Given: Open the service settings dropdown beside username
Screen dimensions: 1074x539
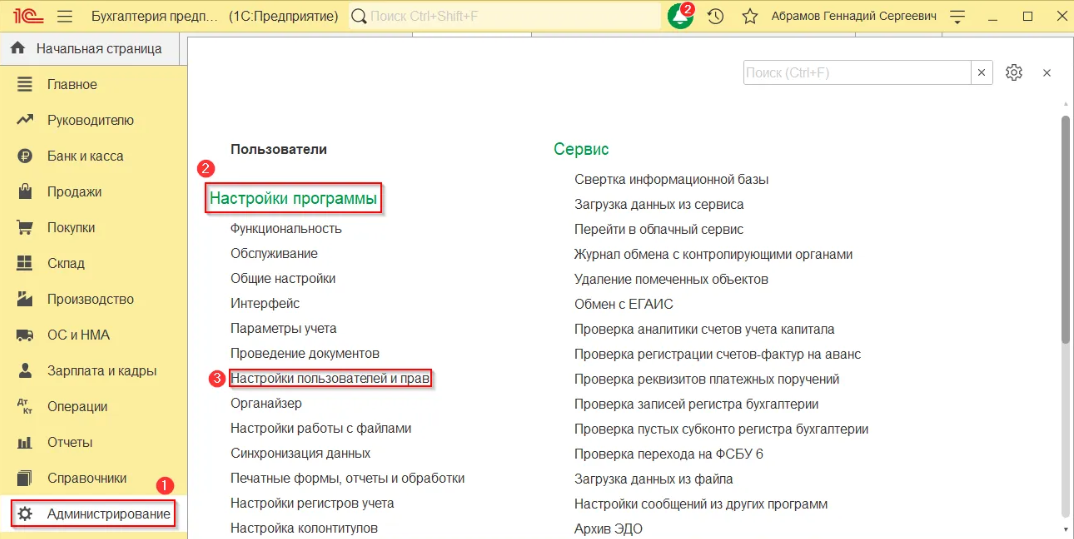Looking at the screenshot, I should pos(958,17).
